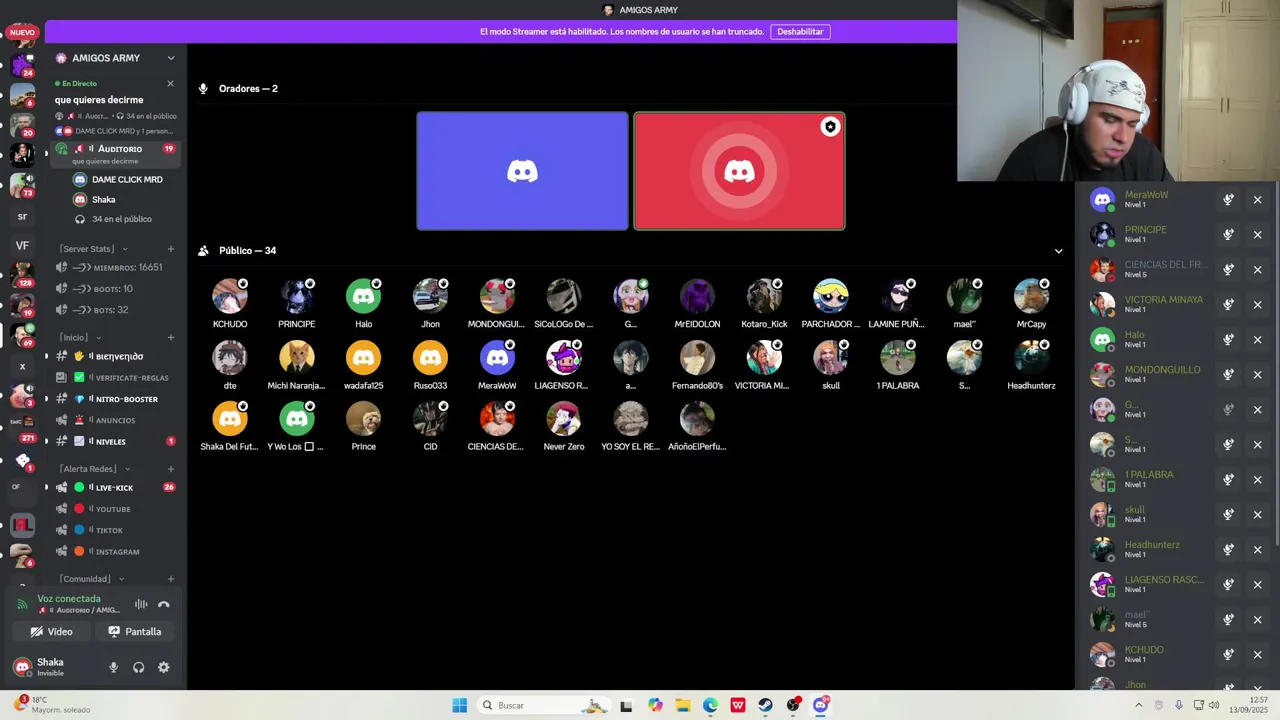Close the En Directo stage banner
Viewport: 1280px width, 720px height.
point(170,84)
